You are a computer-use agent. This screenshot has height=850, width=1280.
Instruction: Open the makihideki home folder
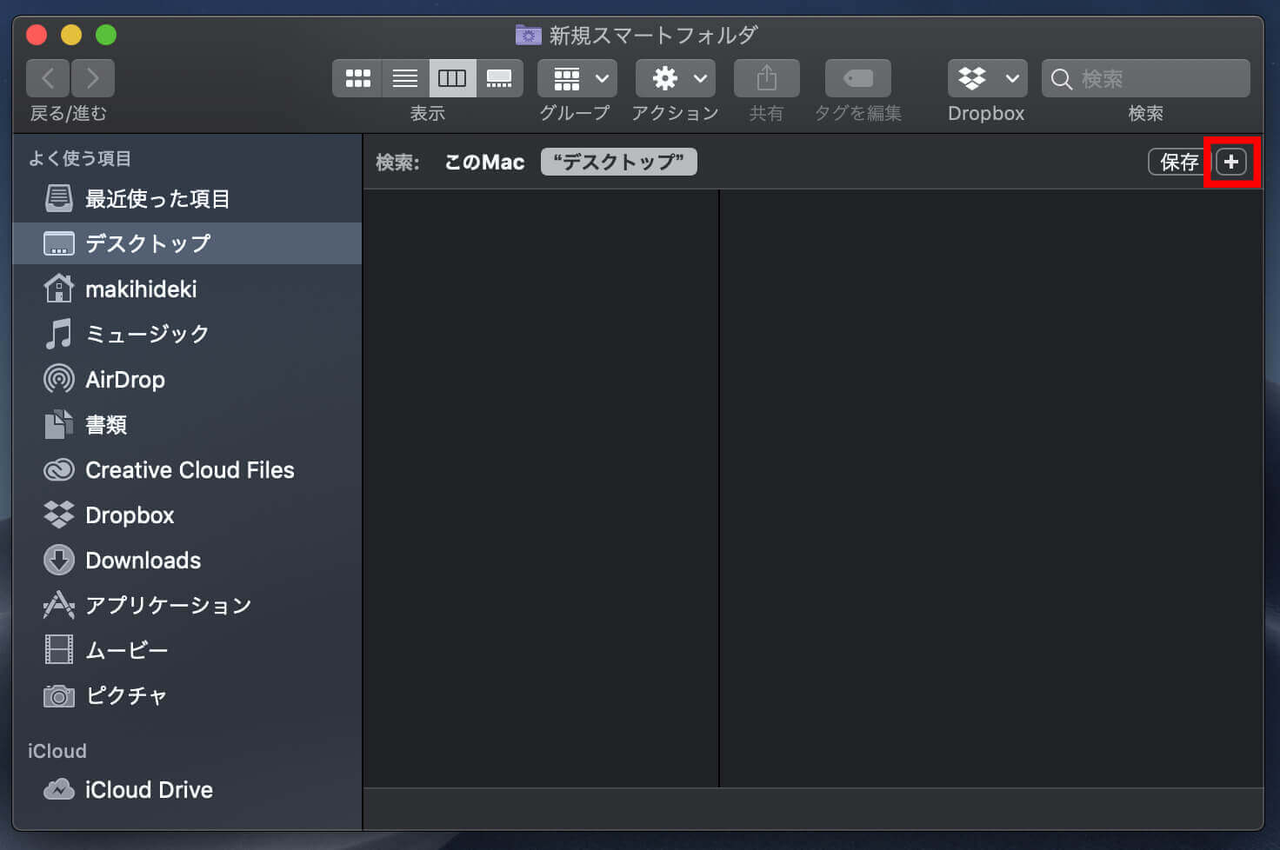tap(187, 289)
